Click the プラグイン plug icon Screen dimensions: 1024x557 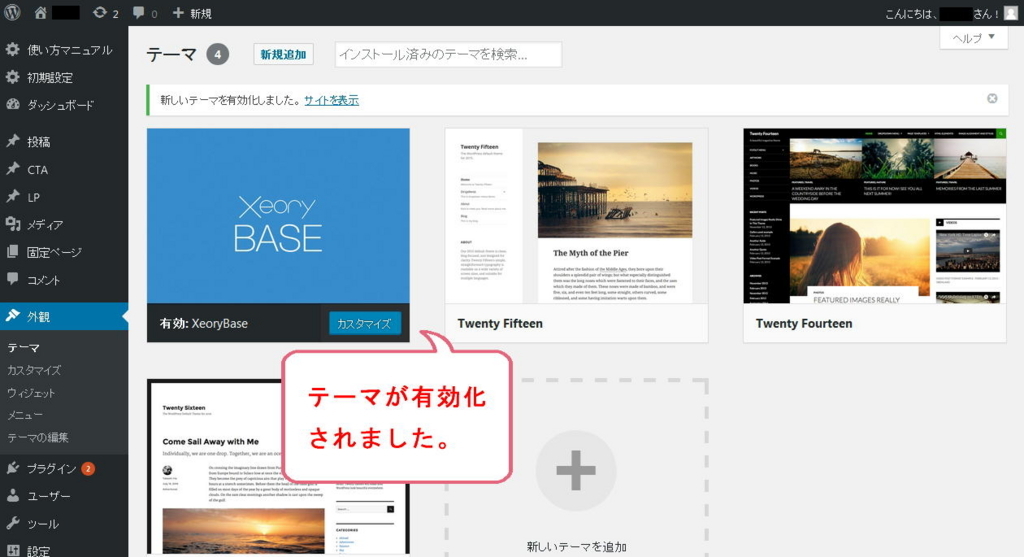[12, 468]
